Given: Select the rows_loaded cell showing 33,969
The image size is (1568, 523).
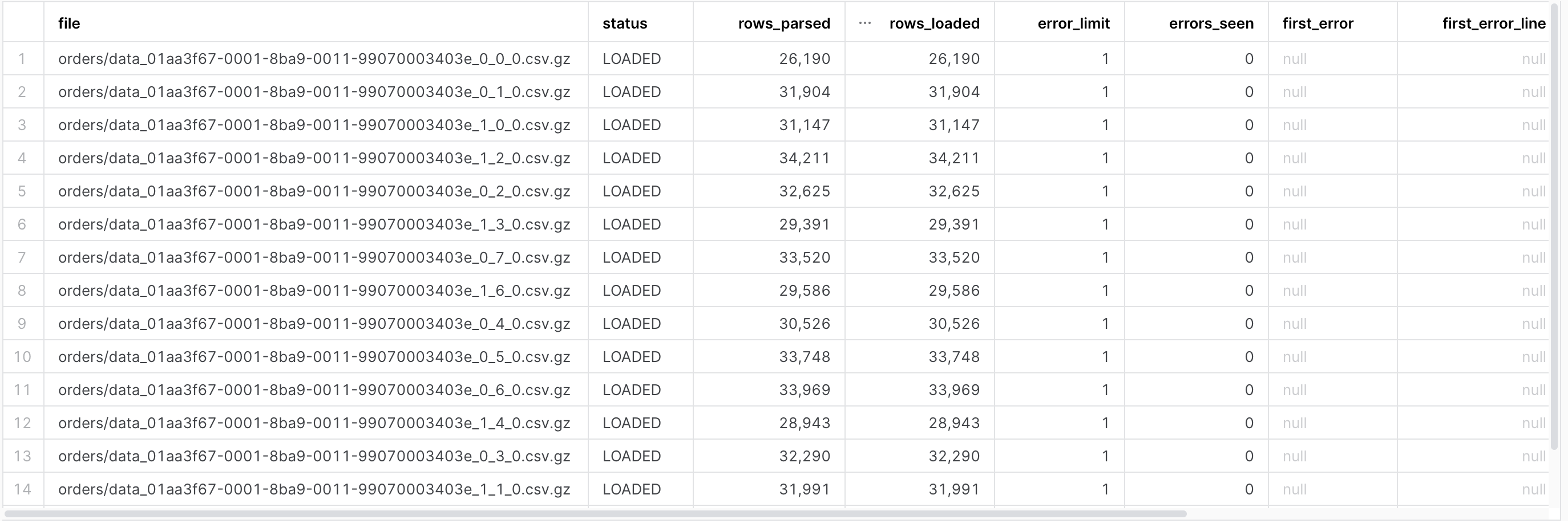Looking at the screenshot, I should [x=954, y=389].
